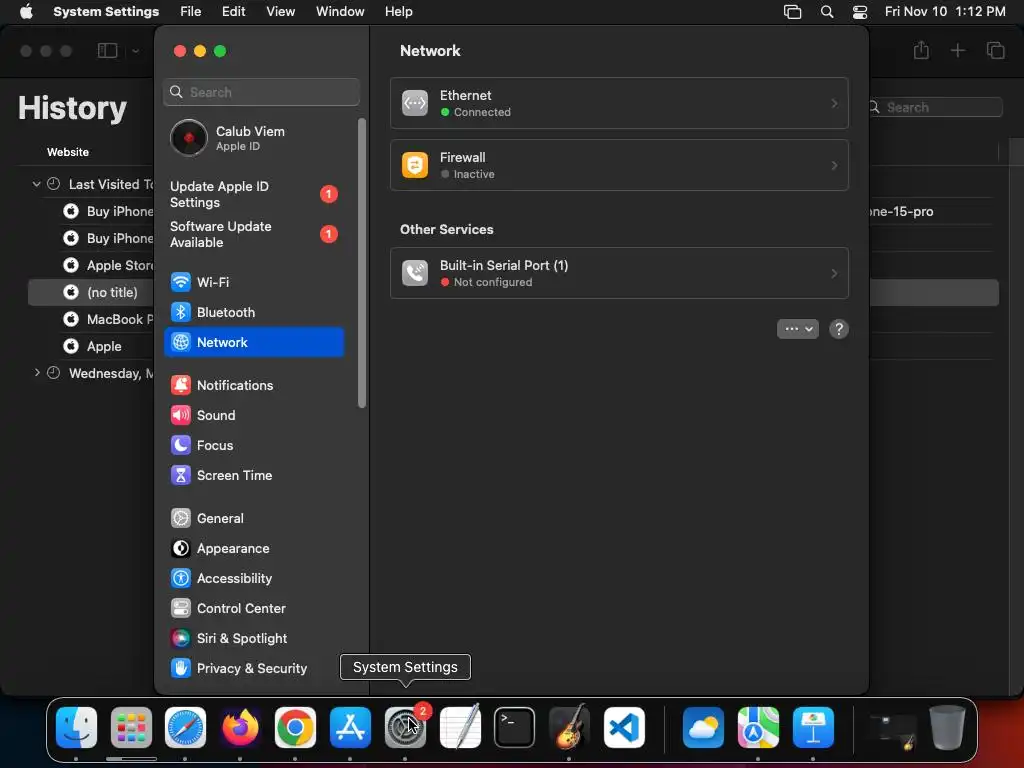Select (no title) row in Safari History
The width and height of the screenshot is (1024, 768).
coord(91,293)
